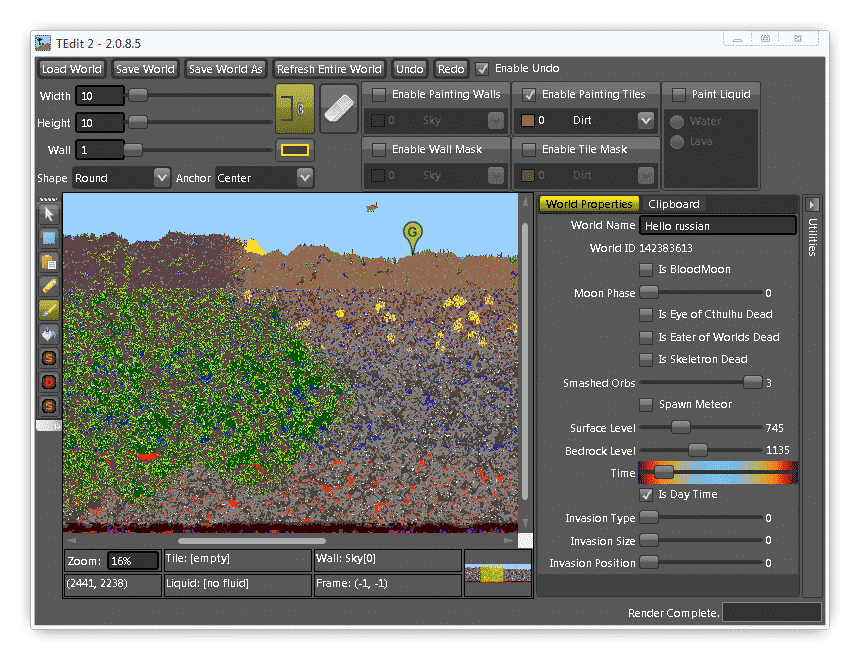The image size is (860, 660).
Task: Select the Lava radio button
Action: click(x=677, y=142)
